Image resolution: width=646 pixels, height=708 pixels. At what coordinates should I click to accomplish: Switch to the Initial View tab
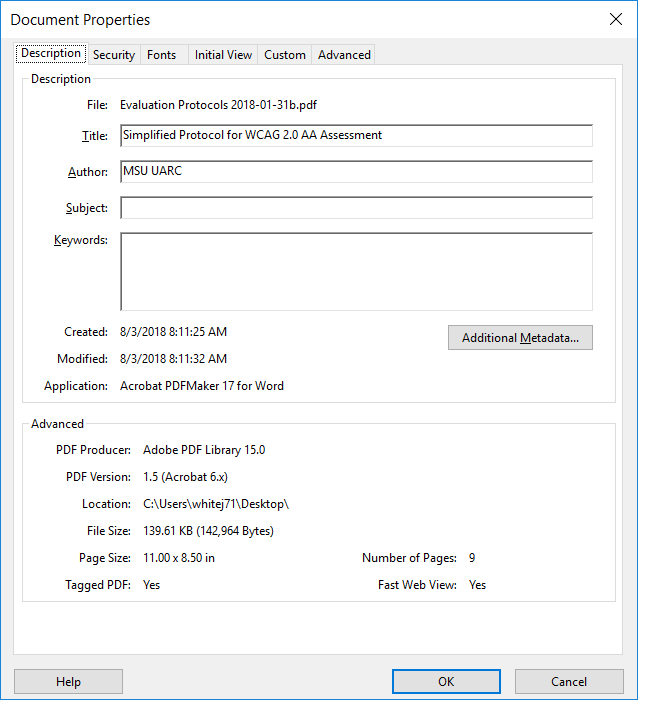[223, 55]
